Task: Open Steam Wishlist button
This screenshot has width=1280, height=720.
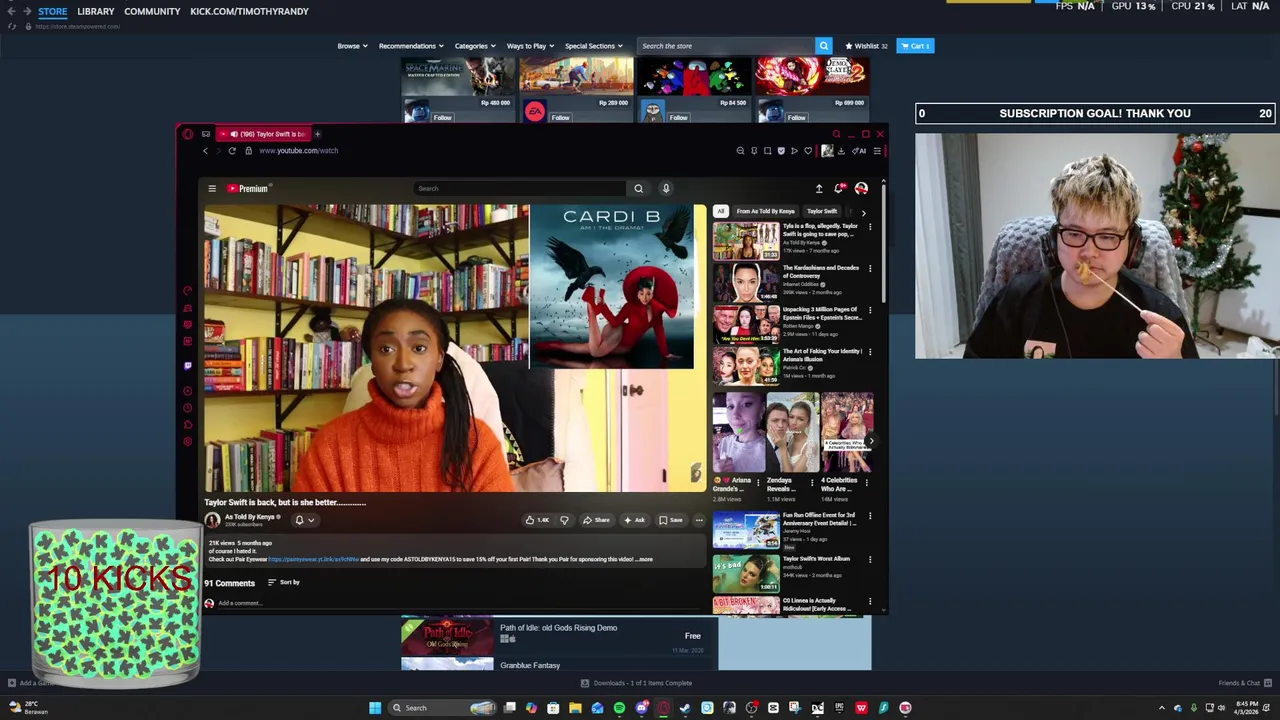Action: [x=866, y=46]
